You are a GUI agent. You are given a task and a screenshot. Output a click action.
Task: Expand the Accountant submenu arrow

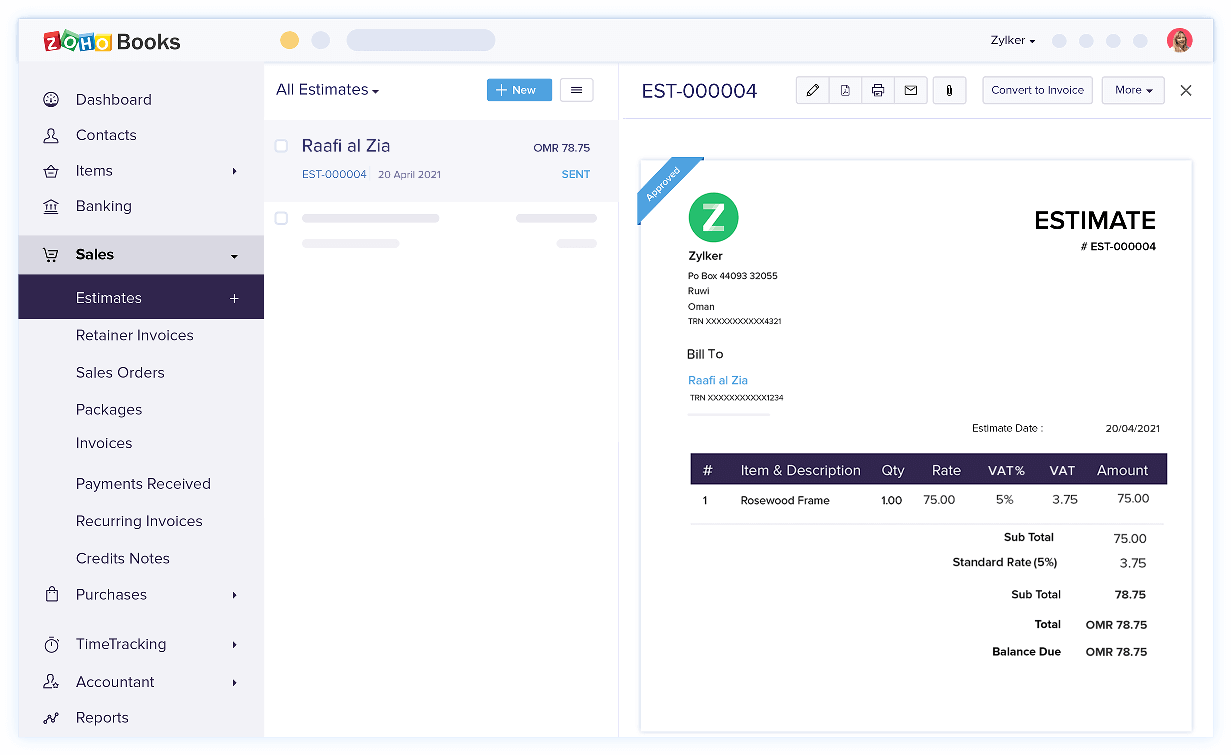(235, 683)
